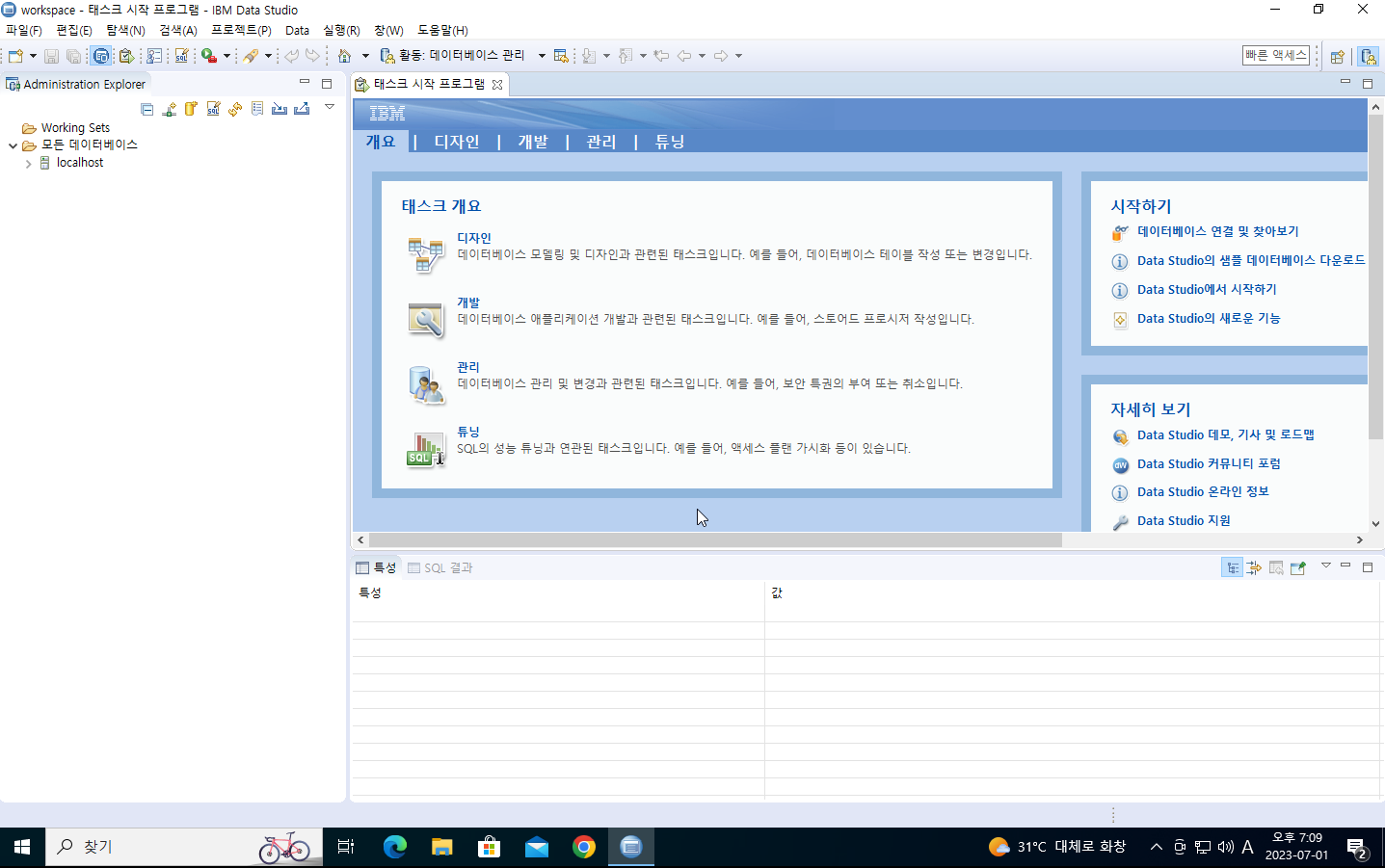This screenshot has height=868, width=1385.
Task: Select the Database Administration perspective icon
Action: coord(1369,56)
